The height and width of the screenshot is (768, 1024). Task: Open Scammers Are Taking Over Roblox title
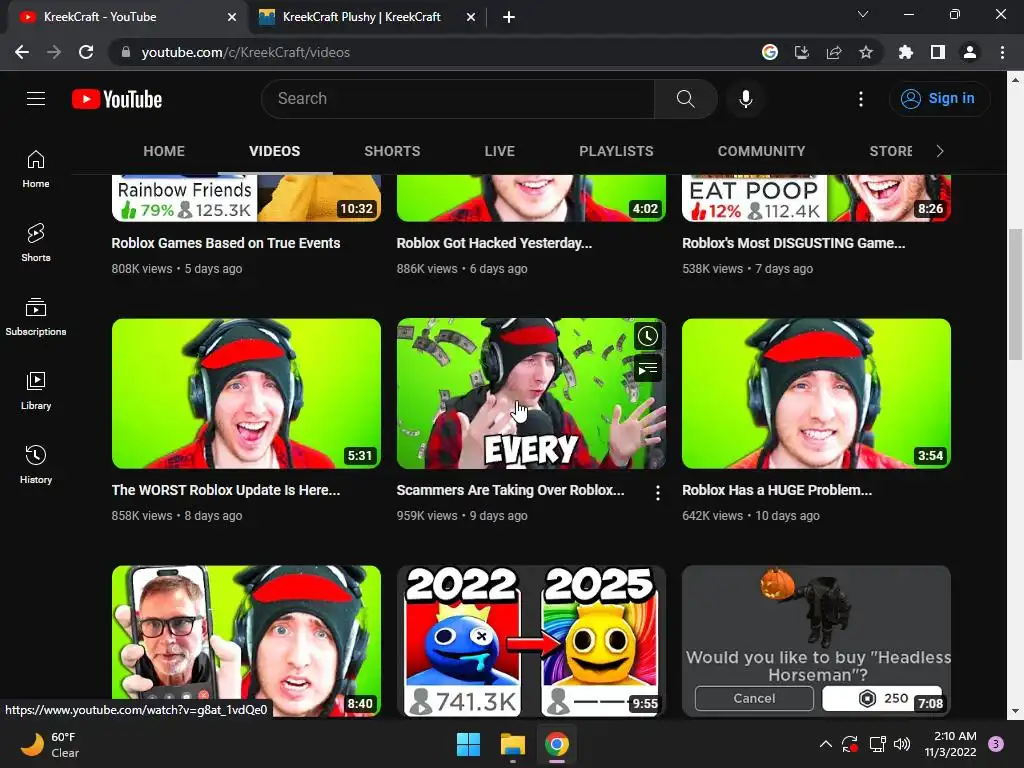tap(510, 490)
